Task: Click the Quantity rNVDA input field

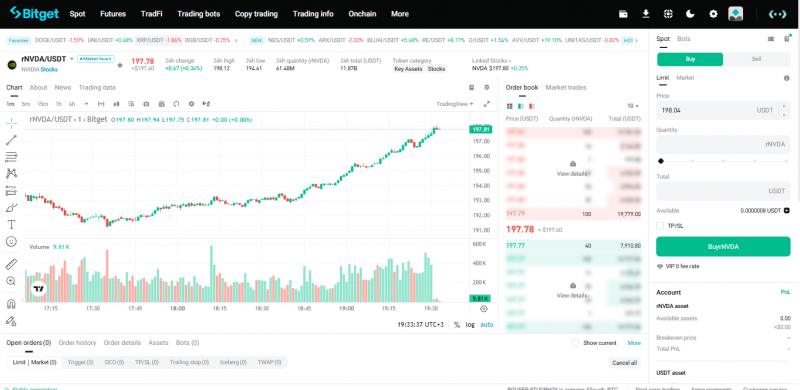Action: (x=723, y=144)
